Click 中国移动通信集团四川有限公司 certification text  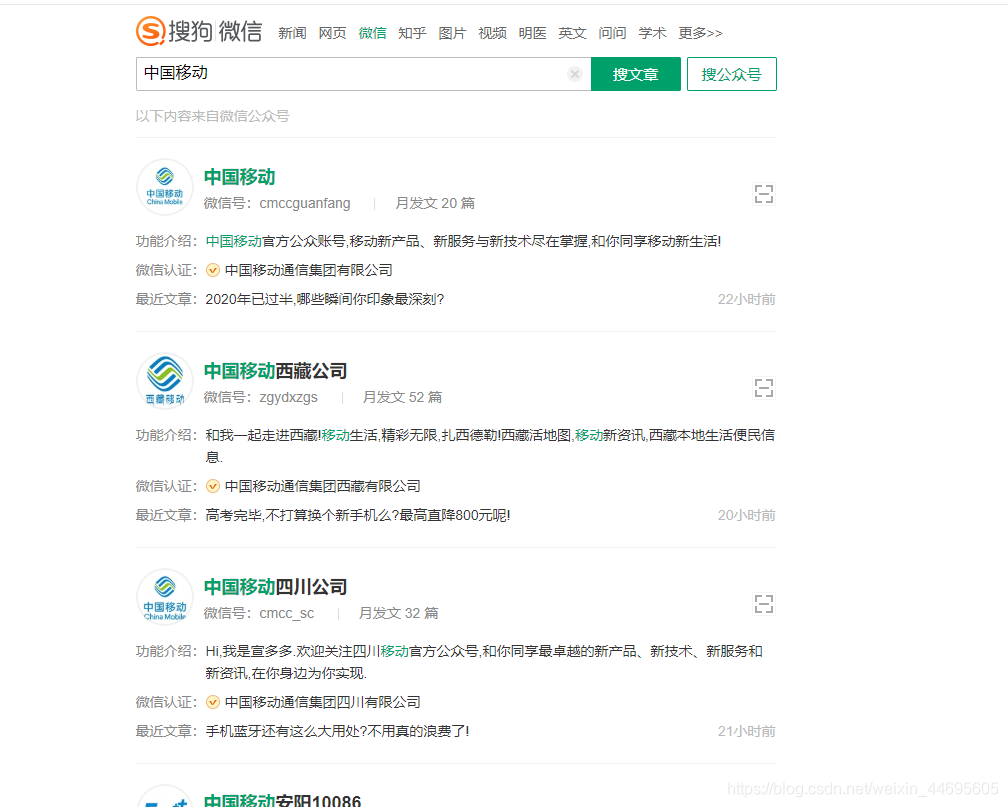point(323,702)
